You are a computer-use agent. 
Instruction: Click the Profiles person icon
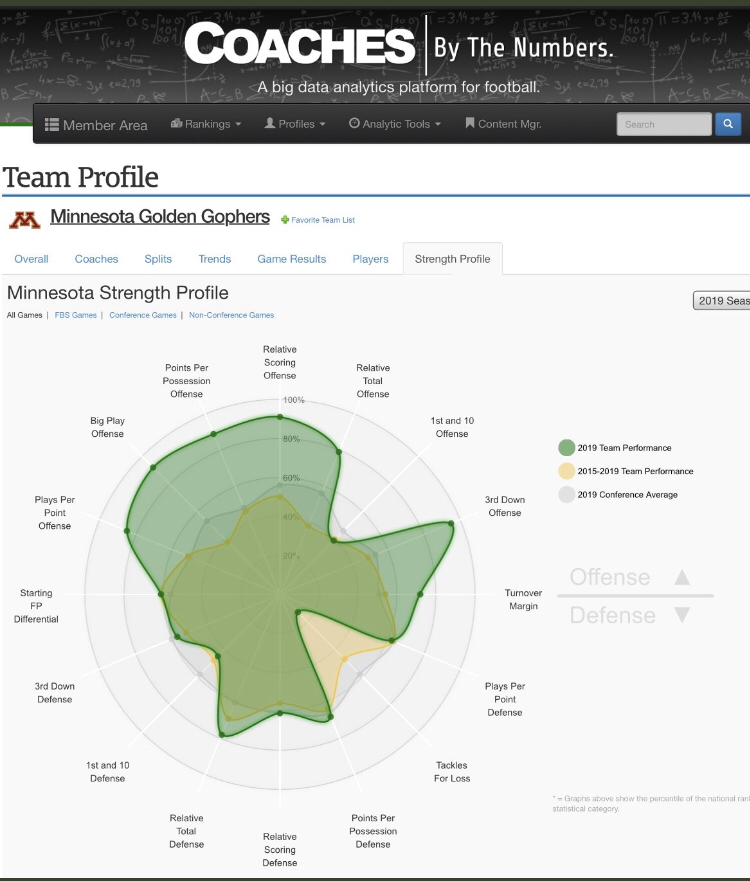click(270, 123)
